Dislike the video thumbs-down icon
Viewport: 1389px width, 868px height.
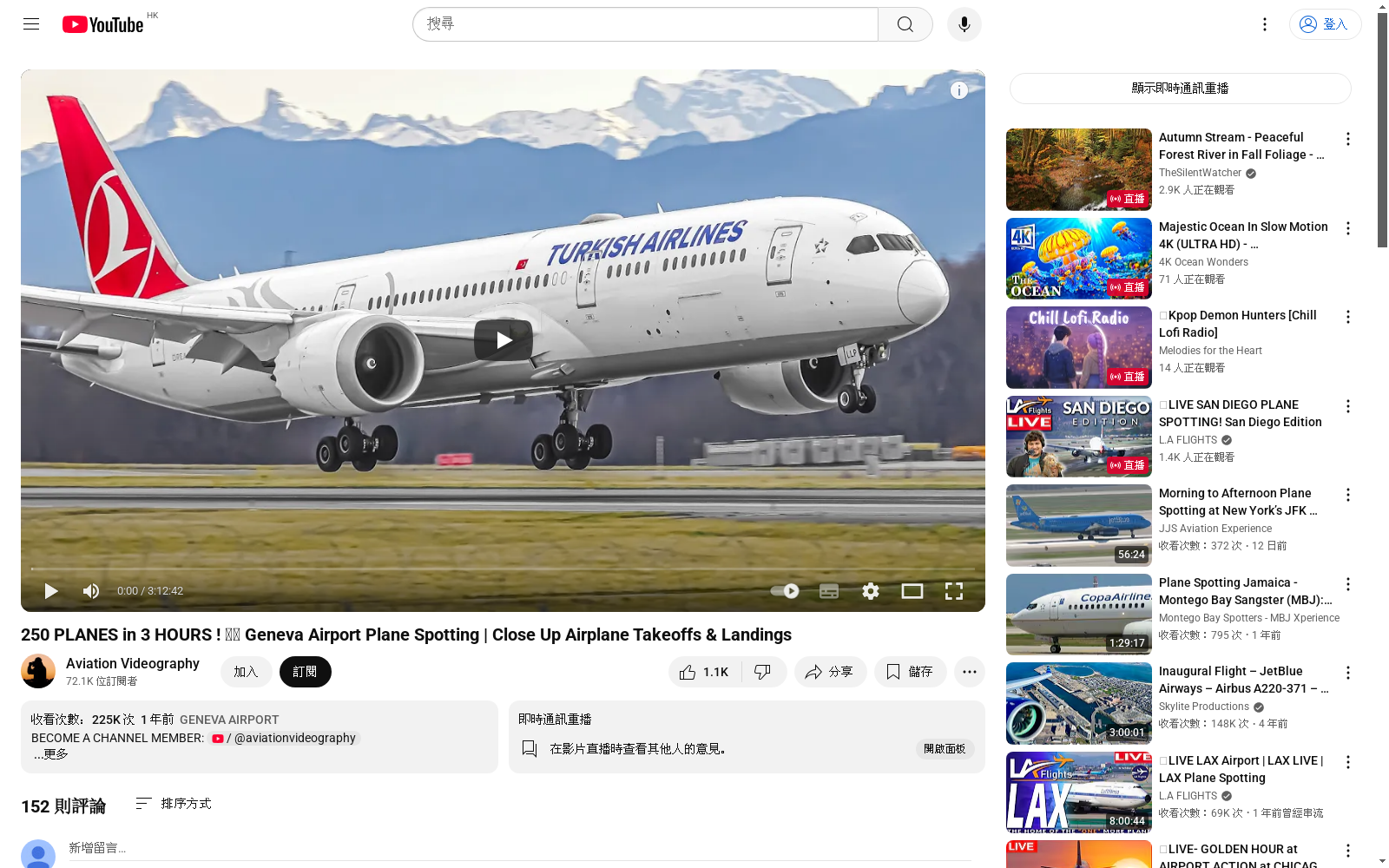(x=764, y=672)
